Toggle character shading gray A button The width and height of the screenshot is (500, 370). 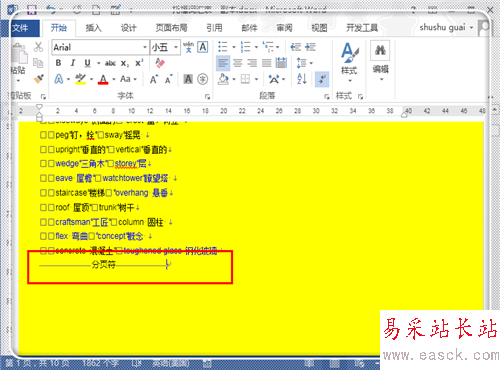tap(188, 79)
